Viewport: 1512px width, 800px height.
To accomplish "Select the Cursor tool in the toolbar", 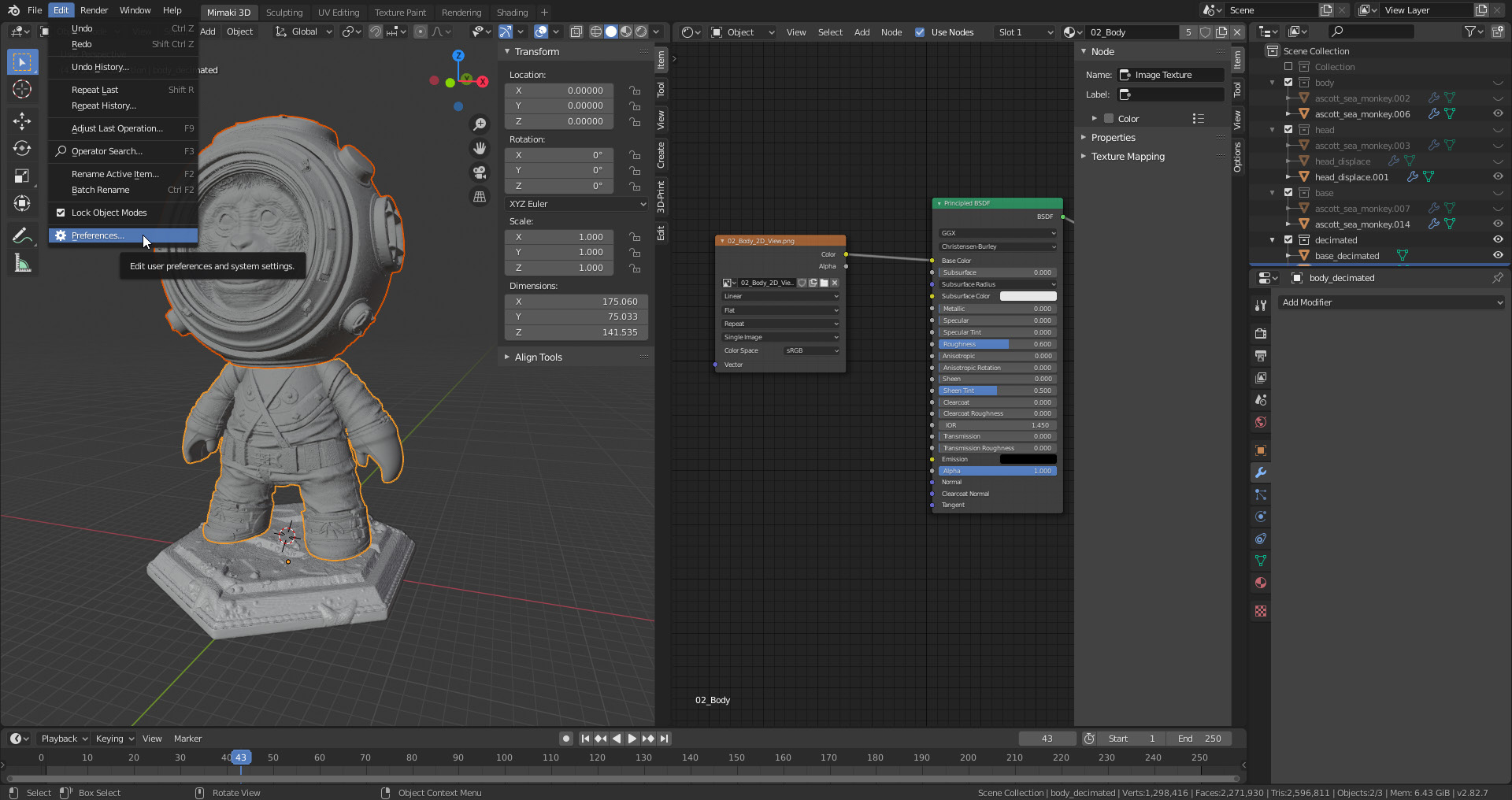I will tap(22, 89).
